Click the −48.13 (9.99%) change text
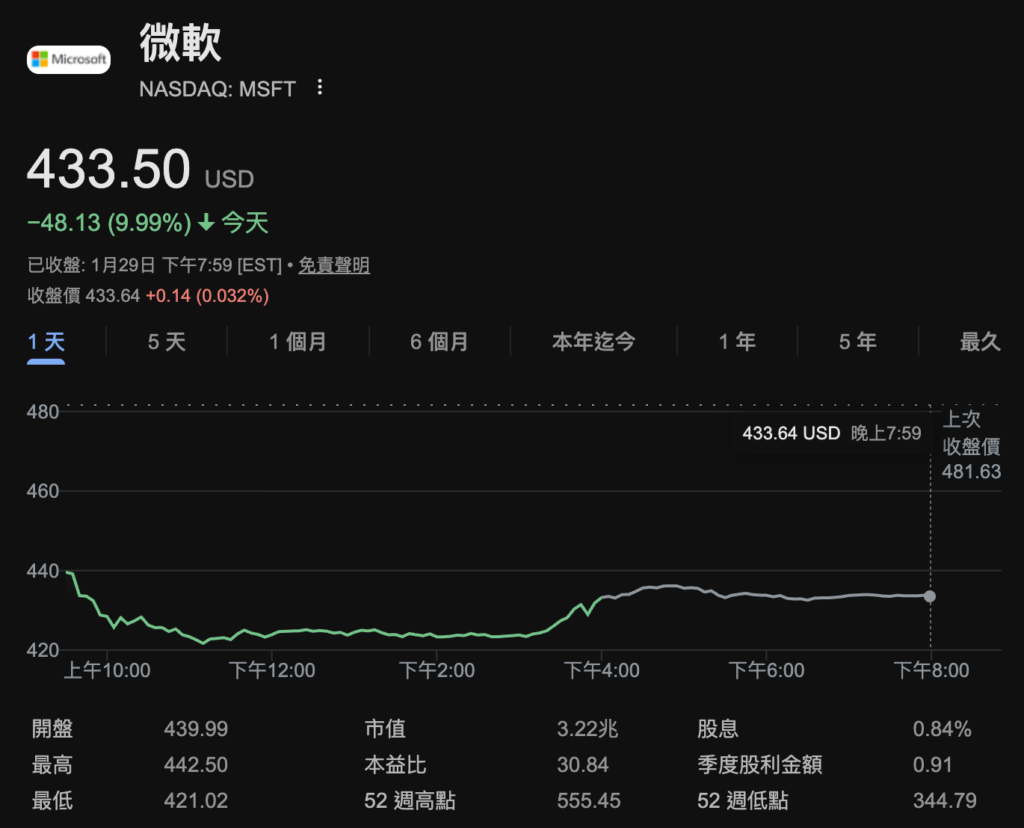 pyautogui.click(x=110, y=223)
